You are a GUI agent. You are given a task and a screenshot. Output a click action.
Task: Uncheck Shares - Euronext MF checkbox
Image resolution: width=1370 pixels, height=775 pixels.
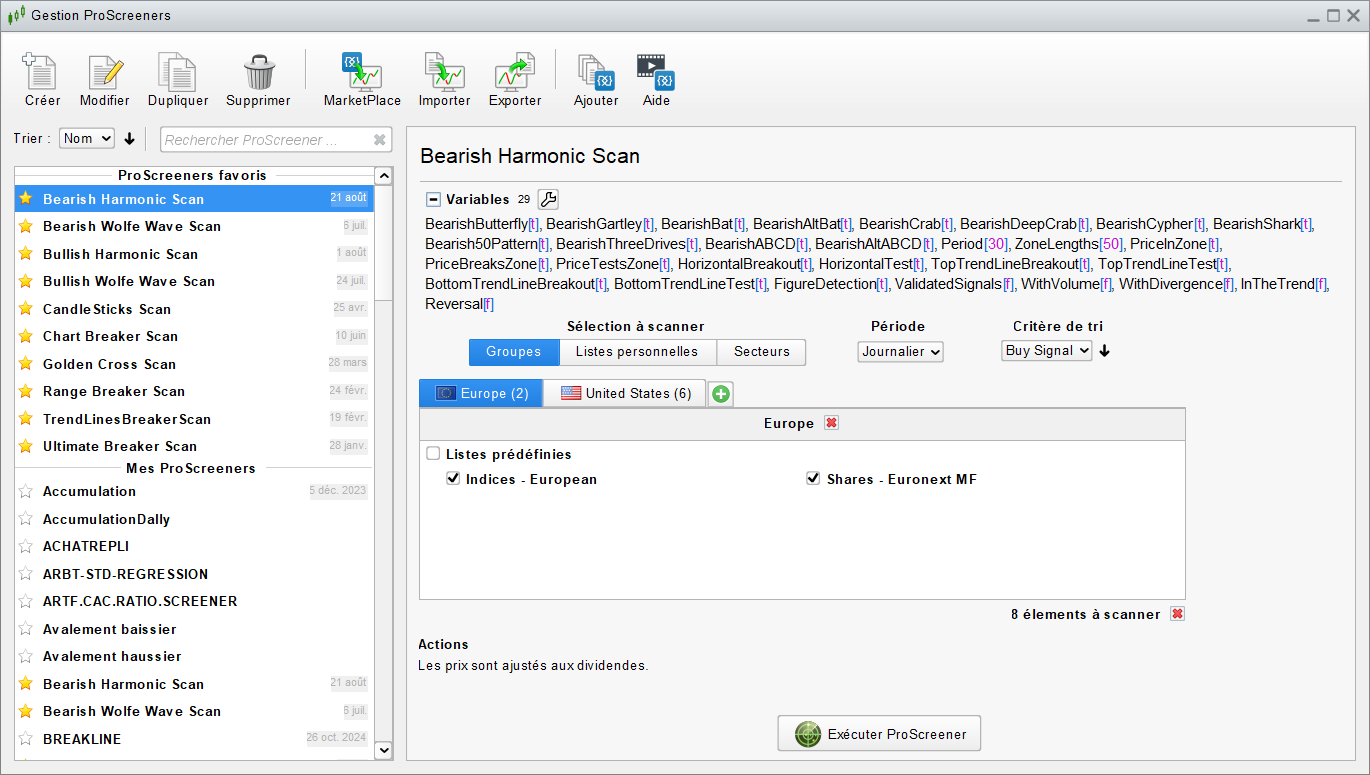pos(813,479)
